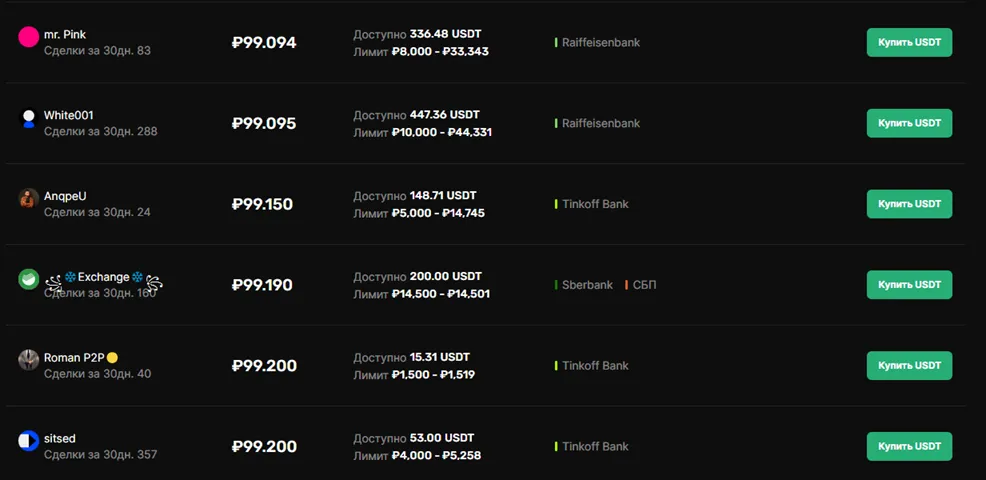Open sitsed seller profile name
986x480 pixels.
(x=60, y=438)
